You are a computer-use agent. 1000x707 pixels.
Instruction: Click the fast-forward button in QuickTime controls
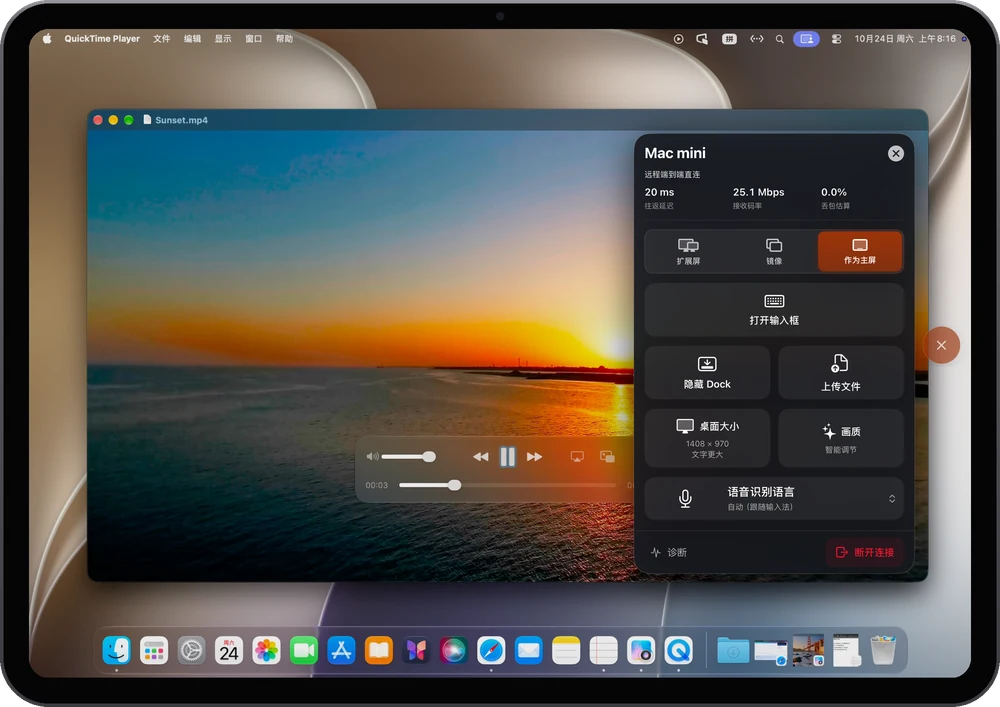coord(534,456)
